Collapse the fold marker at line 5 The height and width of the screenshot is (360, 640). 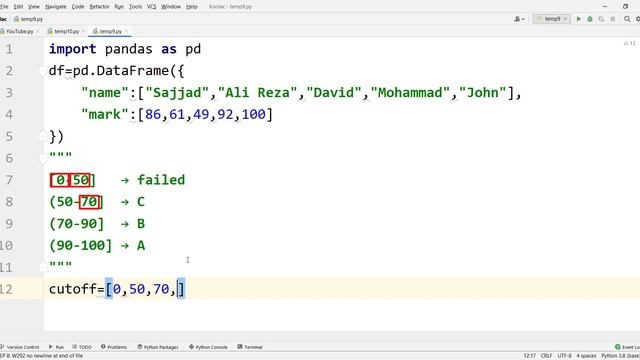tap(42, 136)
